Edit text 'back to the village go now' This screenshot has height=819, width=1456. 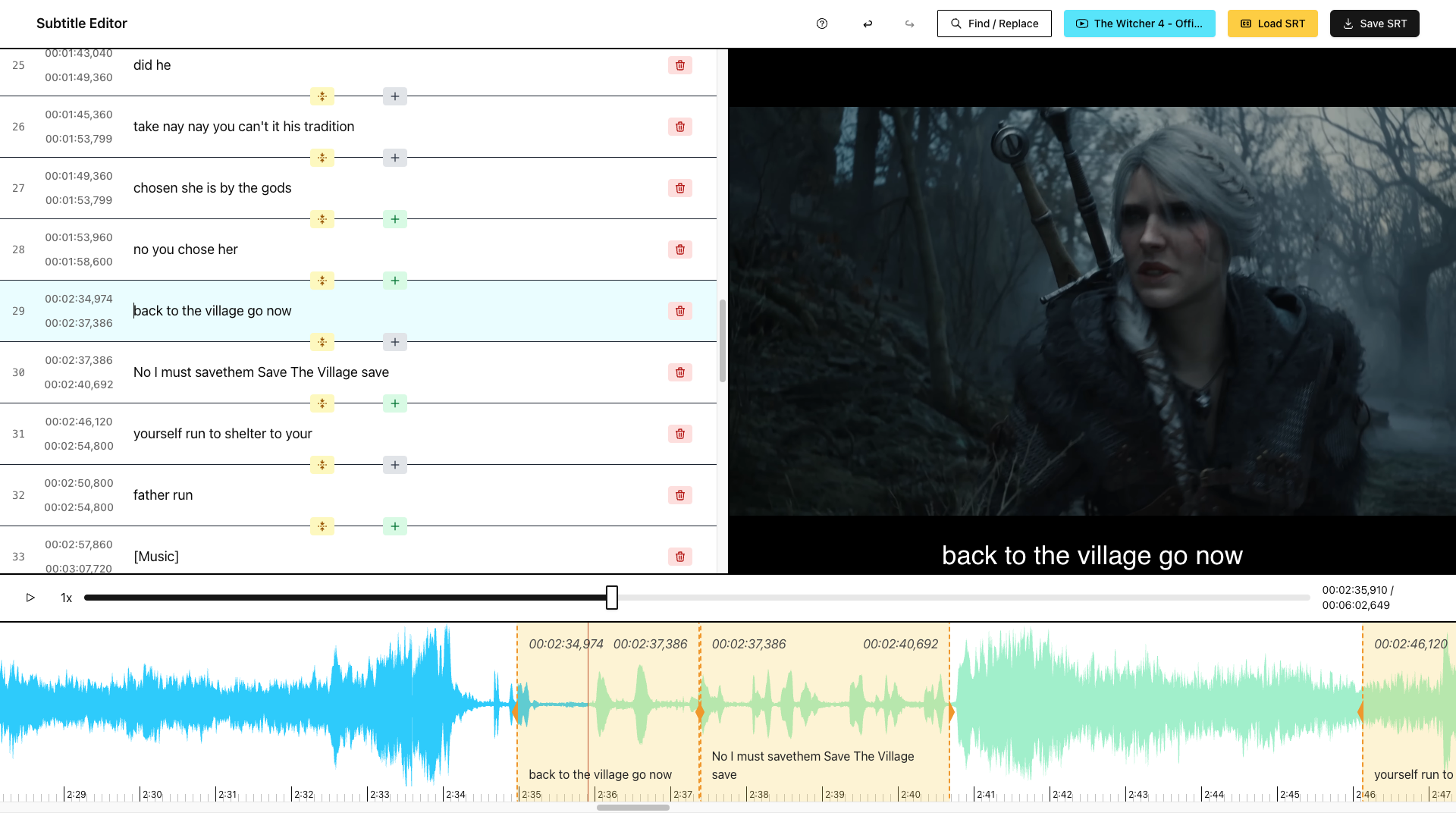[212, 311]
